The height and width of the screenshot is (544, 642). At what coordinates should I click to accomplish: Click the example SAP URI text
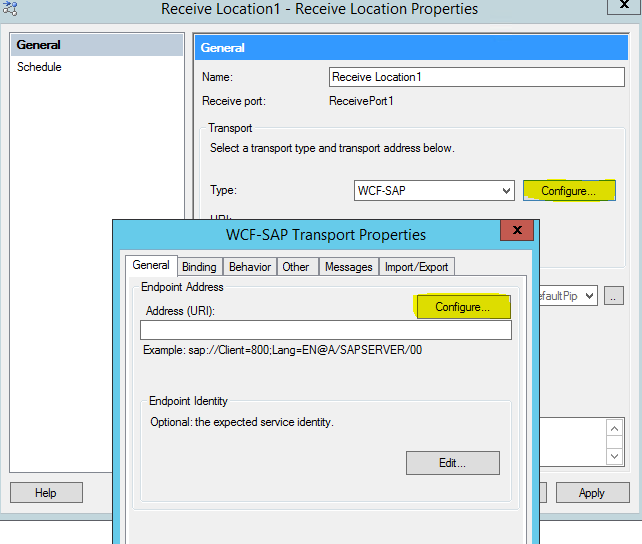point(283,350)
